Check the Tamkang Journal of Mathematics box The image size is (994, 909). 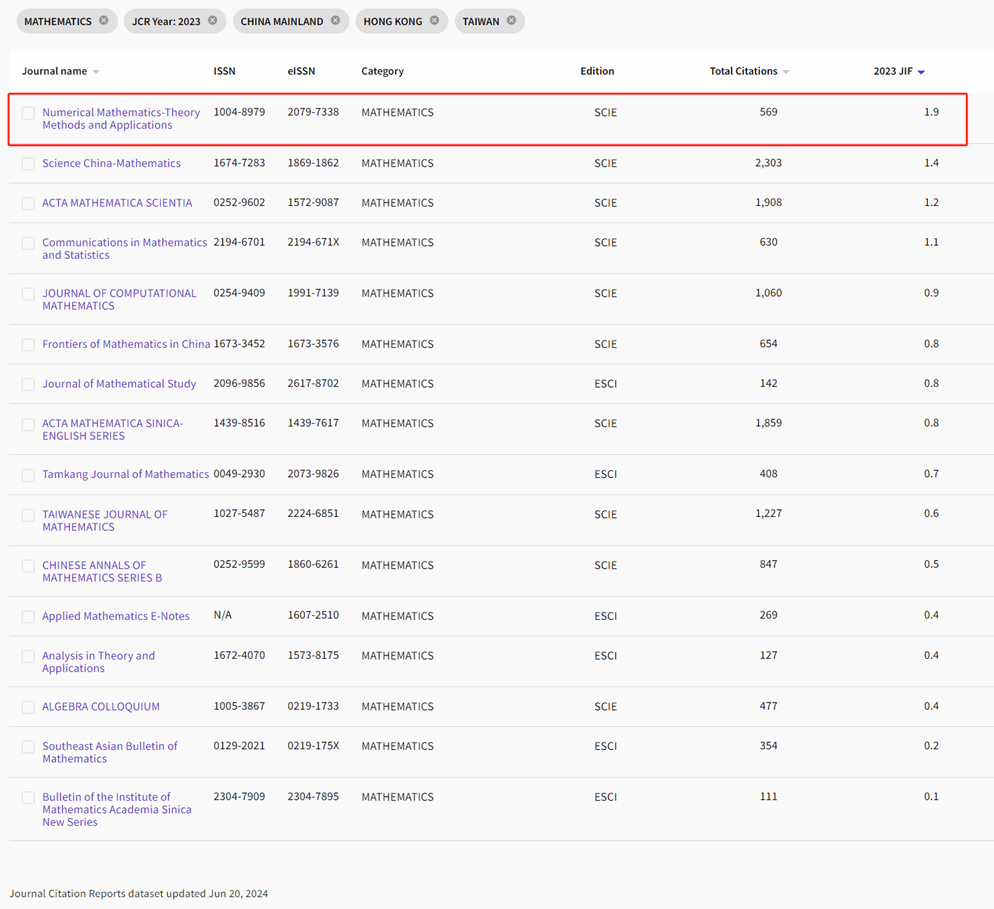(28, 475)
